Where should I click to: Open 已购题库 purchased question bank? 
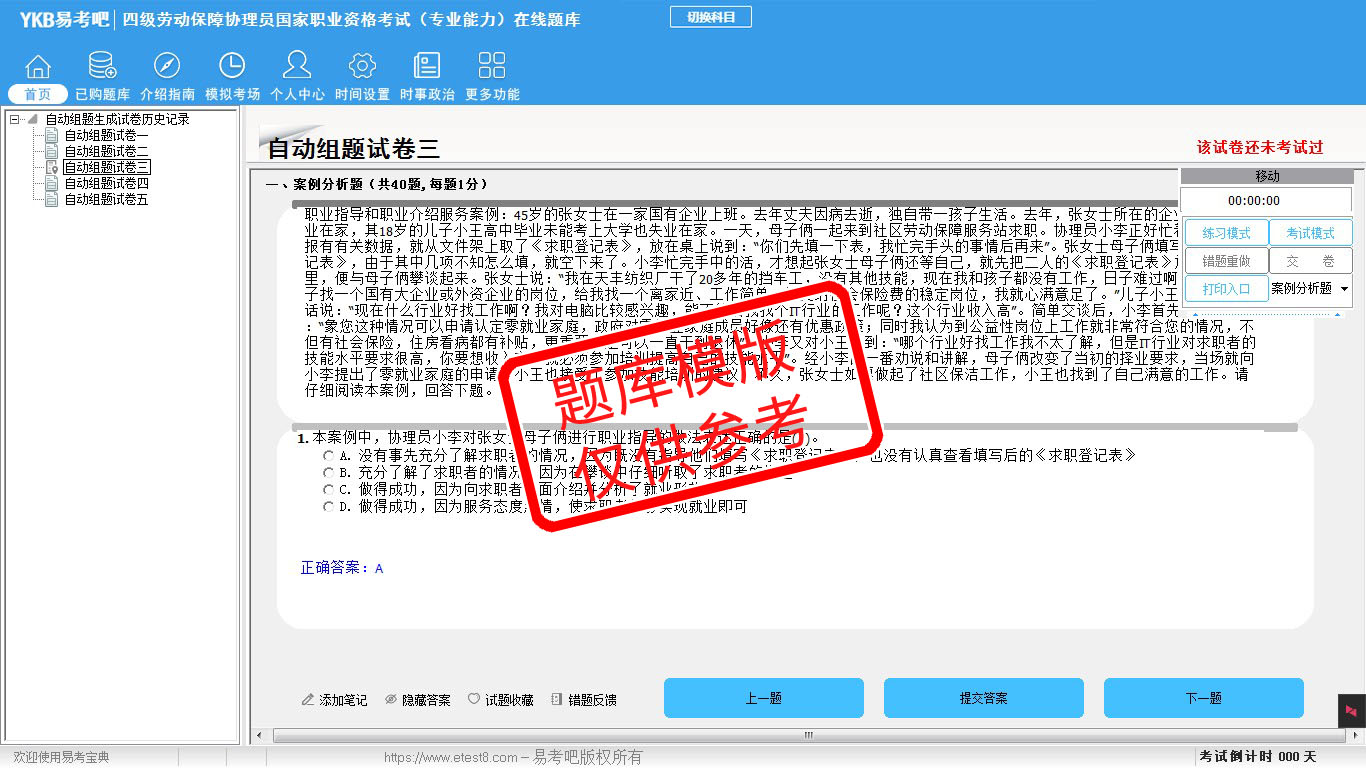tap(102, 67)
